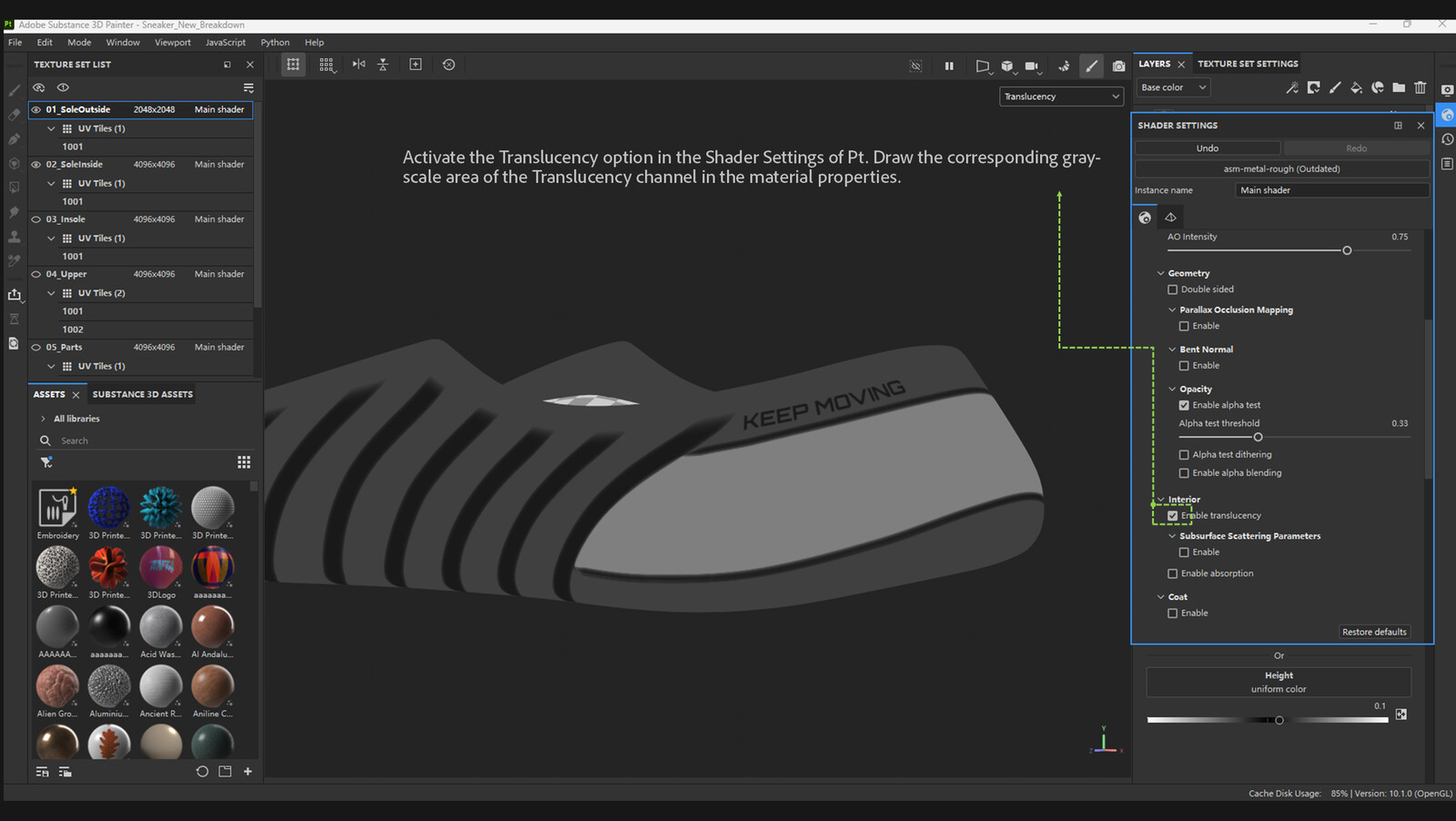The width and height of the screenshot is (1456, 821).
Task: Switch to 3D view cube mode
Action: [x=1007, y=66]
